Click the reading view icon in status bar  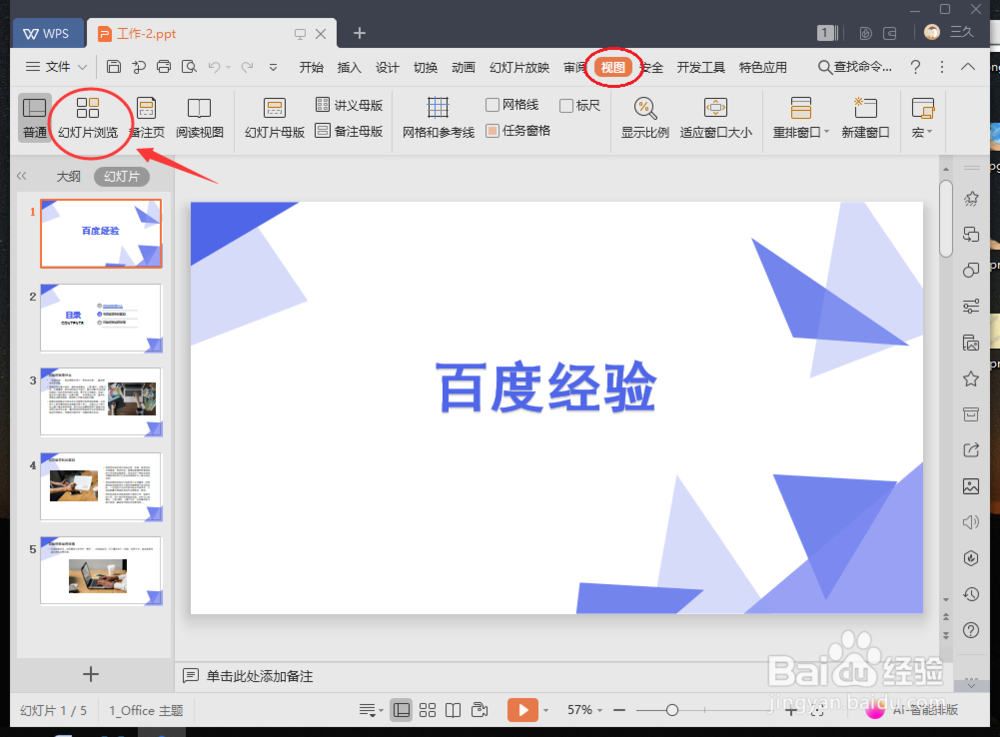(x=453, y=710)
